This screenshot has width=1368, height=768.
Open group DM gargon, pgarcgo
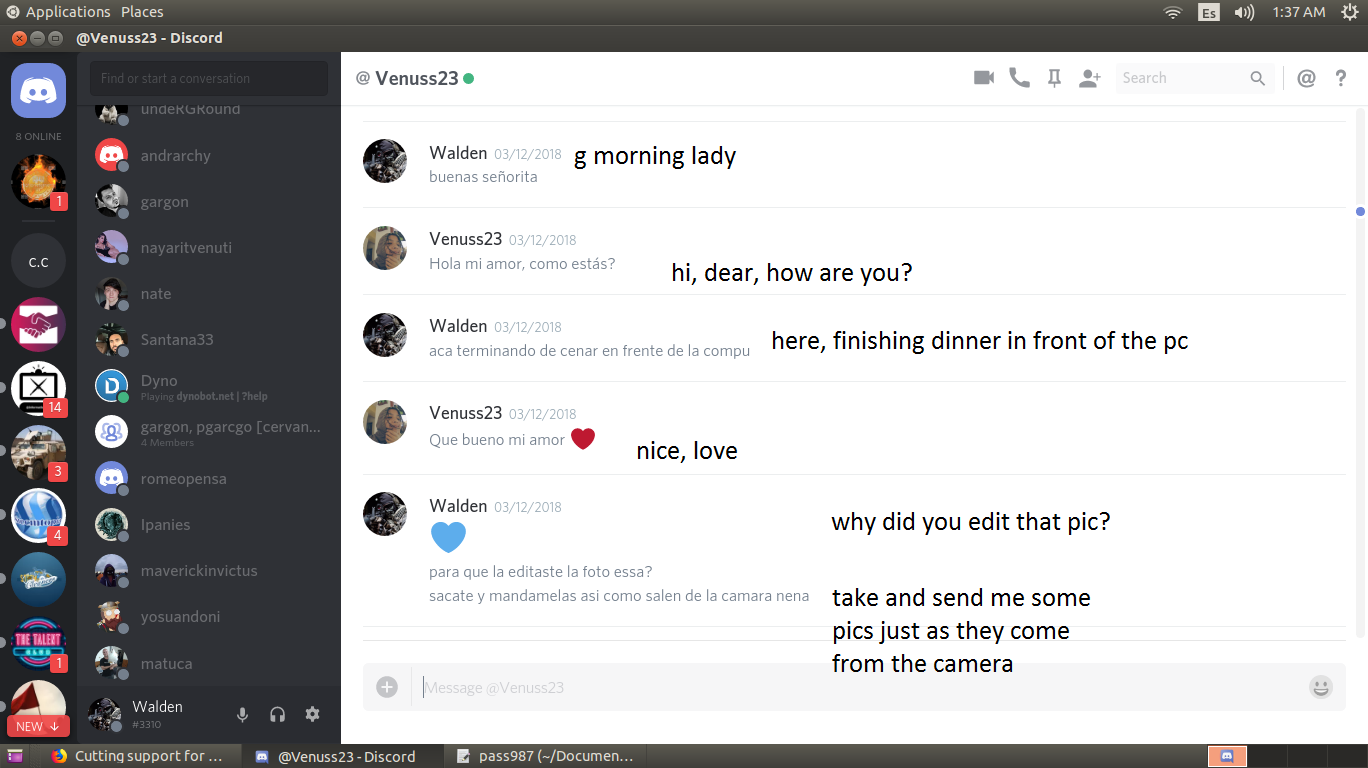click(x=208, y=432)
